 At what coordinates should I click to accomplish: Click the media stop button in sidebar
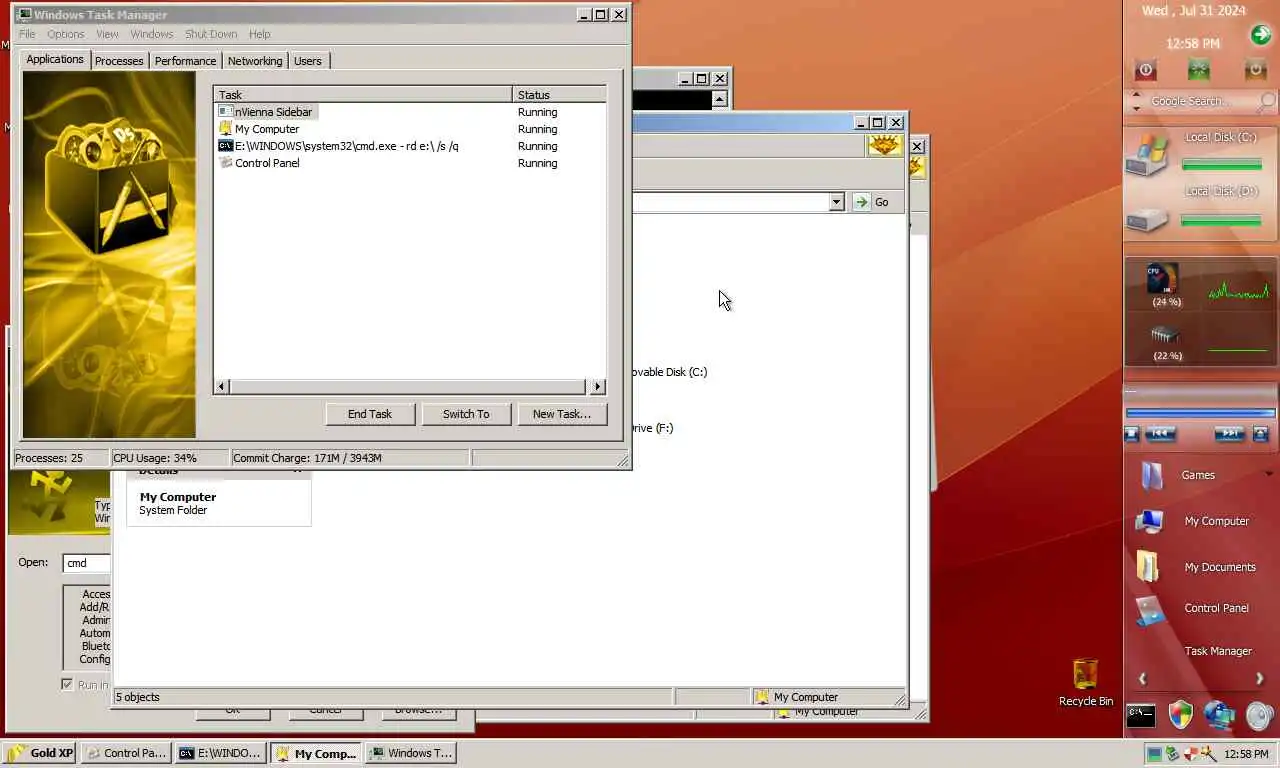[1132, 434]
